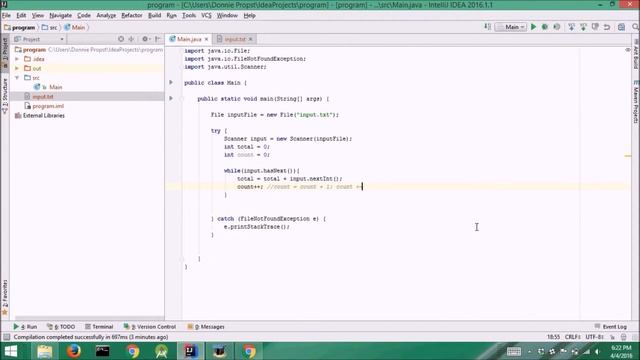Screen dimensions: 640x360
Task: Open the Navigate menu
Action: [60, 16]
